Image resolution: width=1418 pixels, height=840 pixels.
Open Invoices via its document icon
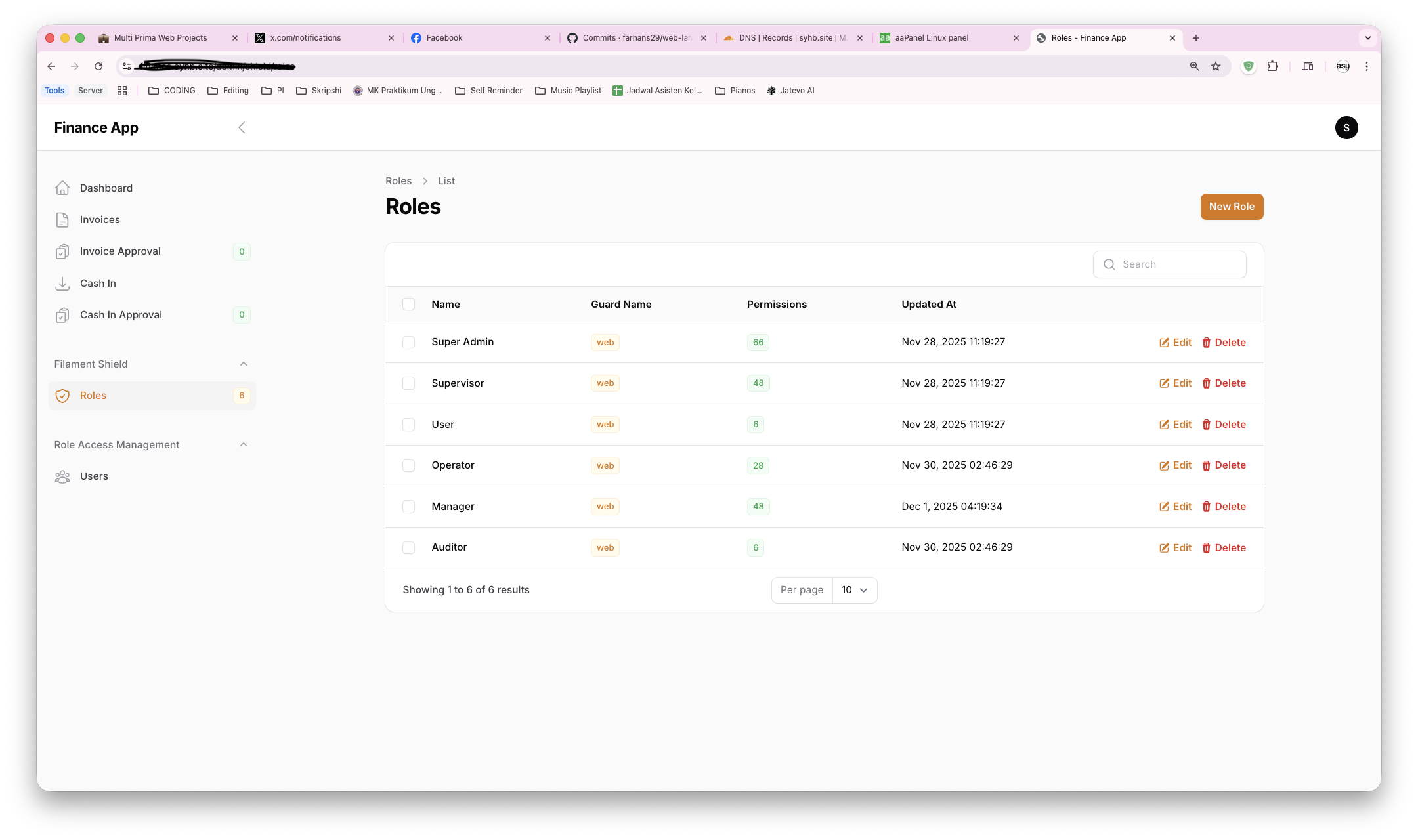(x=62, y=220)
